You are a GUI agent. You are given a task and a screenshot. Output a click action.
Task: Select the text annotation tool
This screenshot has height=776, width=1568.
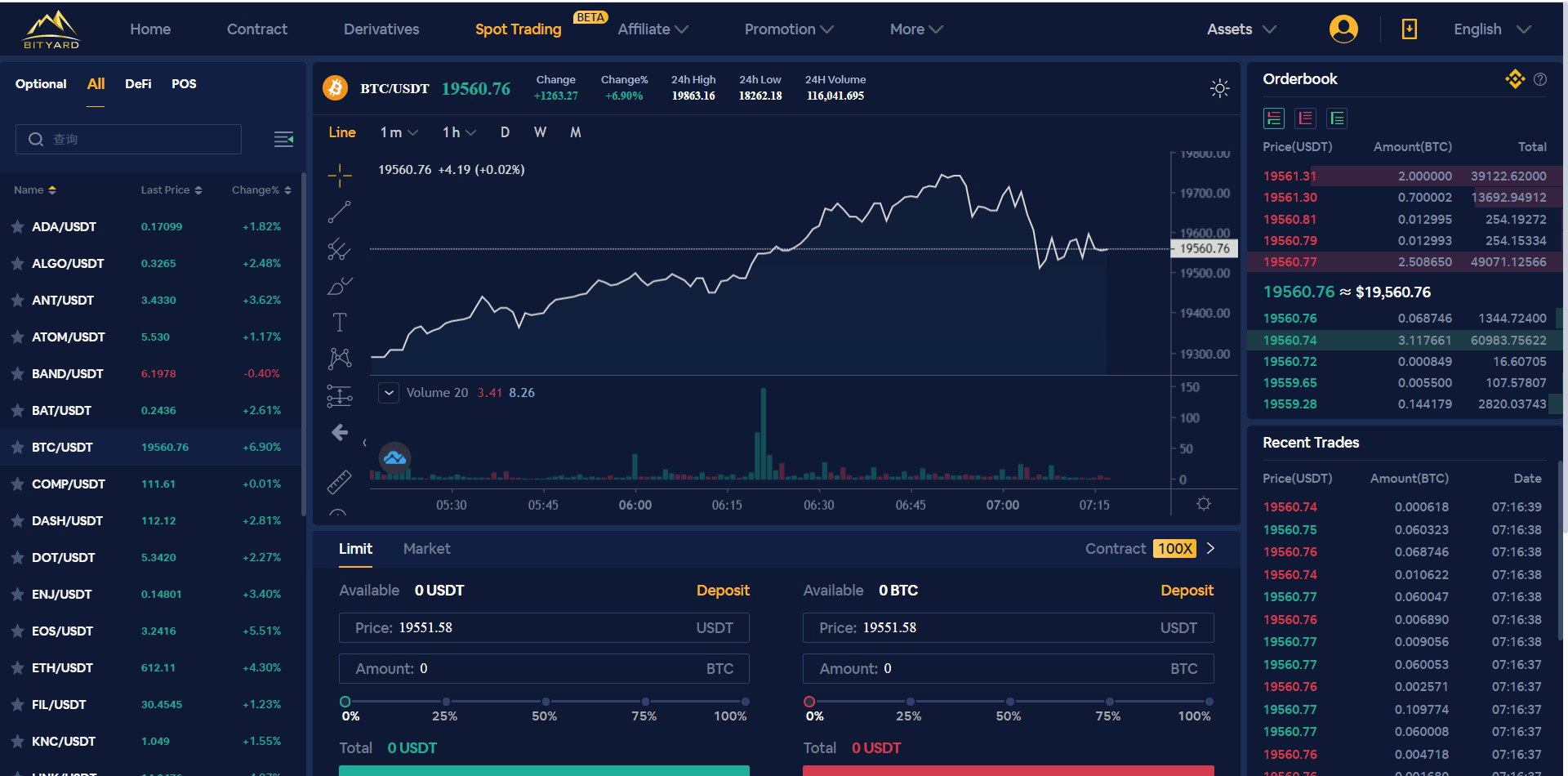340,322
